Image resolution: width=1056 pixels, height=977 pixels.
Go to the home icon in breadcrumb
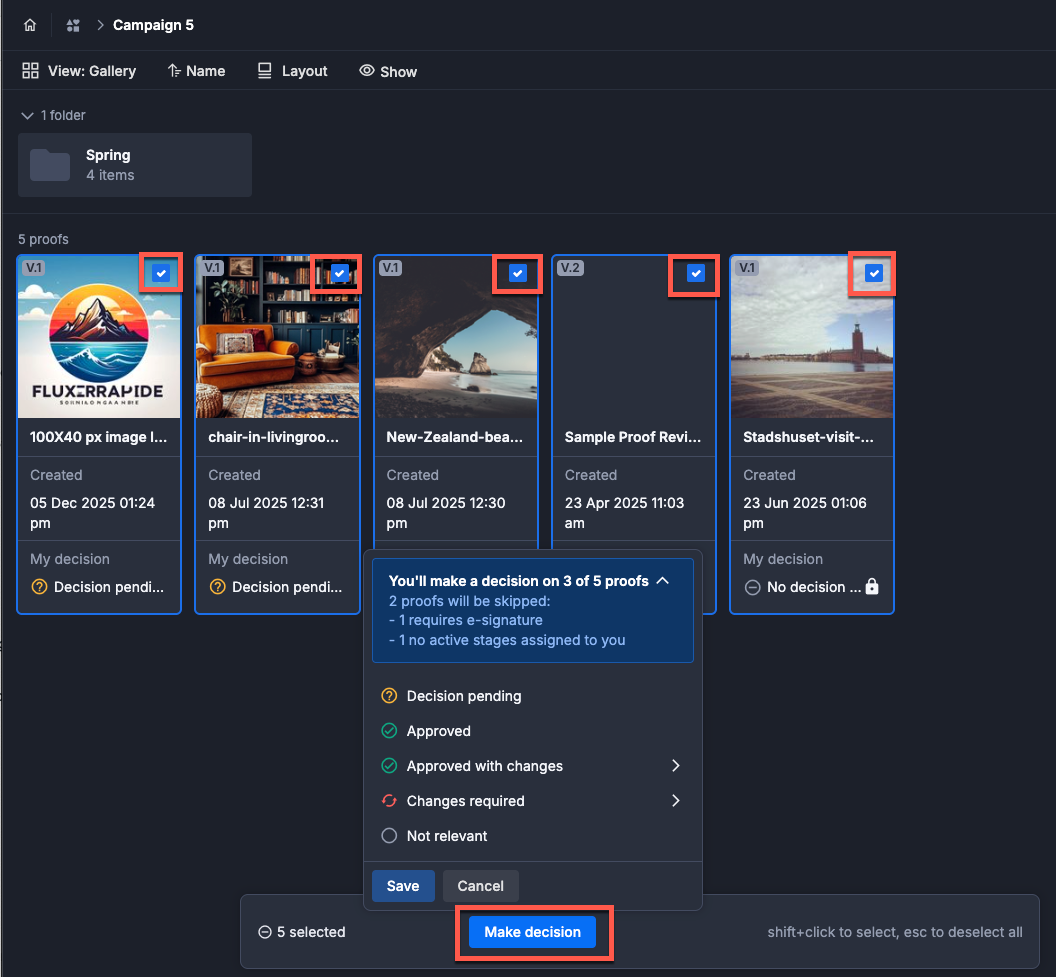(x=30, y=25)
